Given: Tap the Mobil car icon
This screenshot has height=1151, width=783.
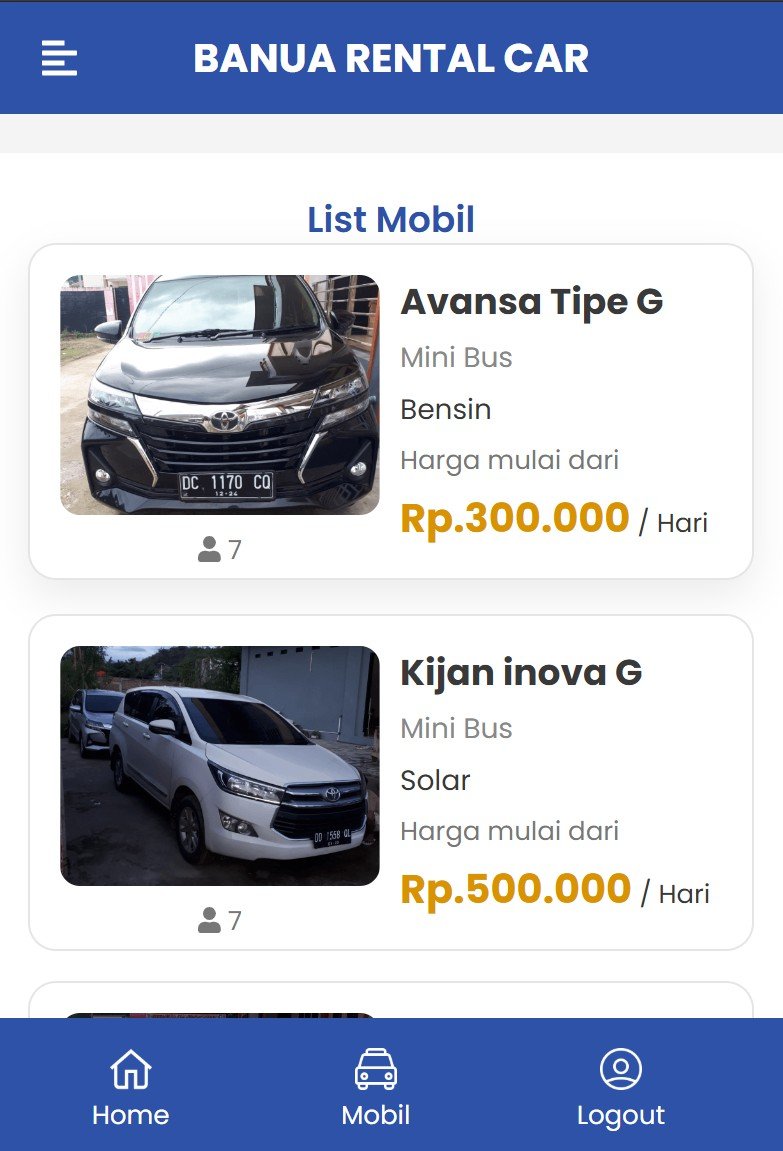Looking at the screenshot, I should click(x=376, y=1069).
